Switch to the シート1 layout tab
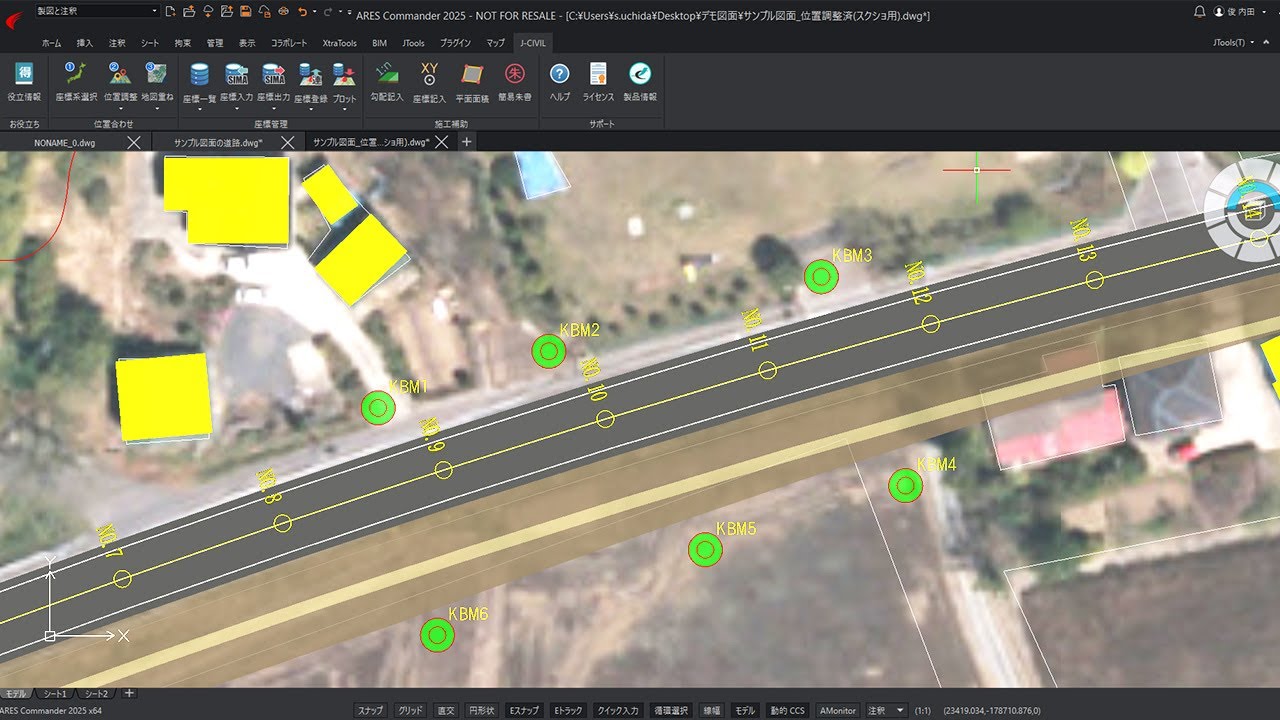The height and width of the screenshot is (720, 1280). [x=57, y=693]
